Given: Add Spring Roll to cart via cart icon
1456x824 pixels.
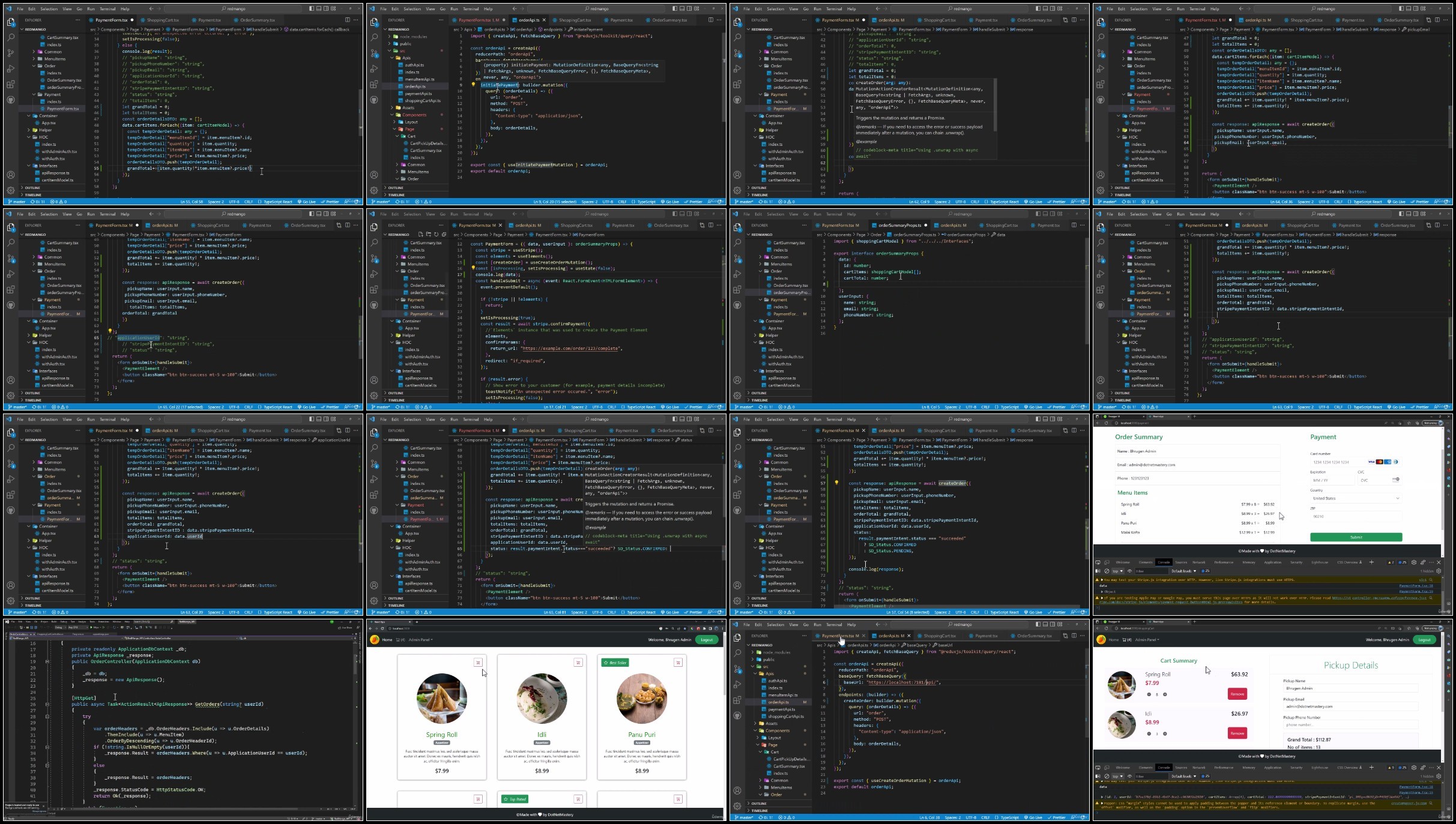Looking at the screenshot, I should point(478,663).
